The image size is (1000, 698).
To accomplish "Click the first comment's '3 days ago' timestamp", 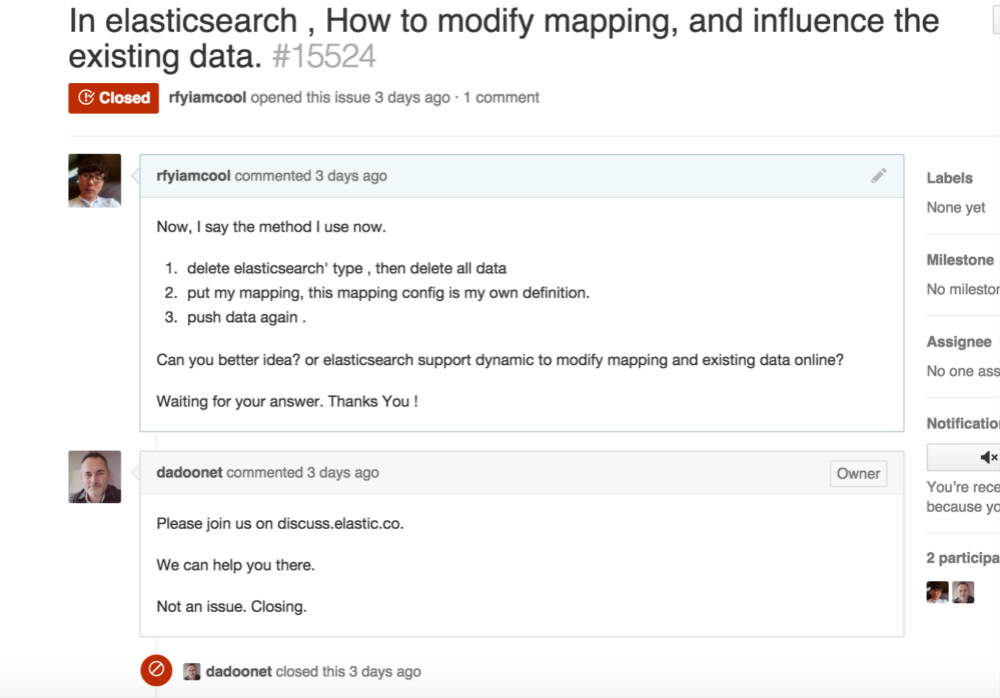I will point(351,176).
